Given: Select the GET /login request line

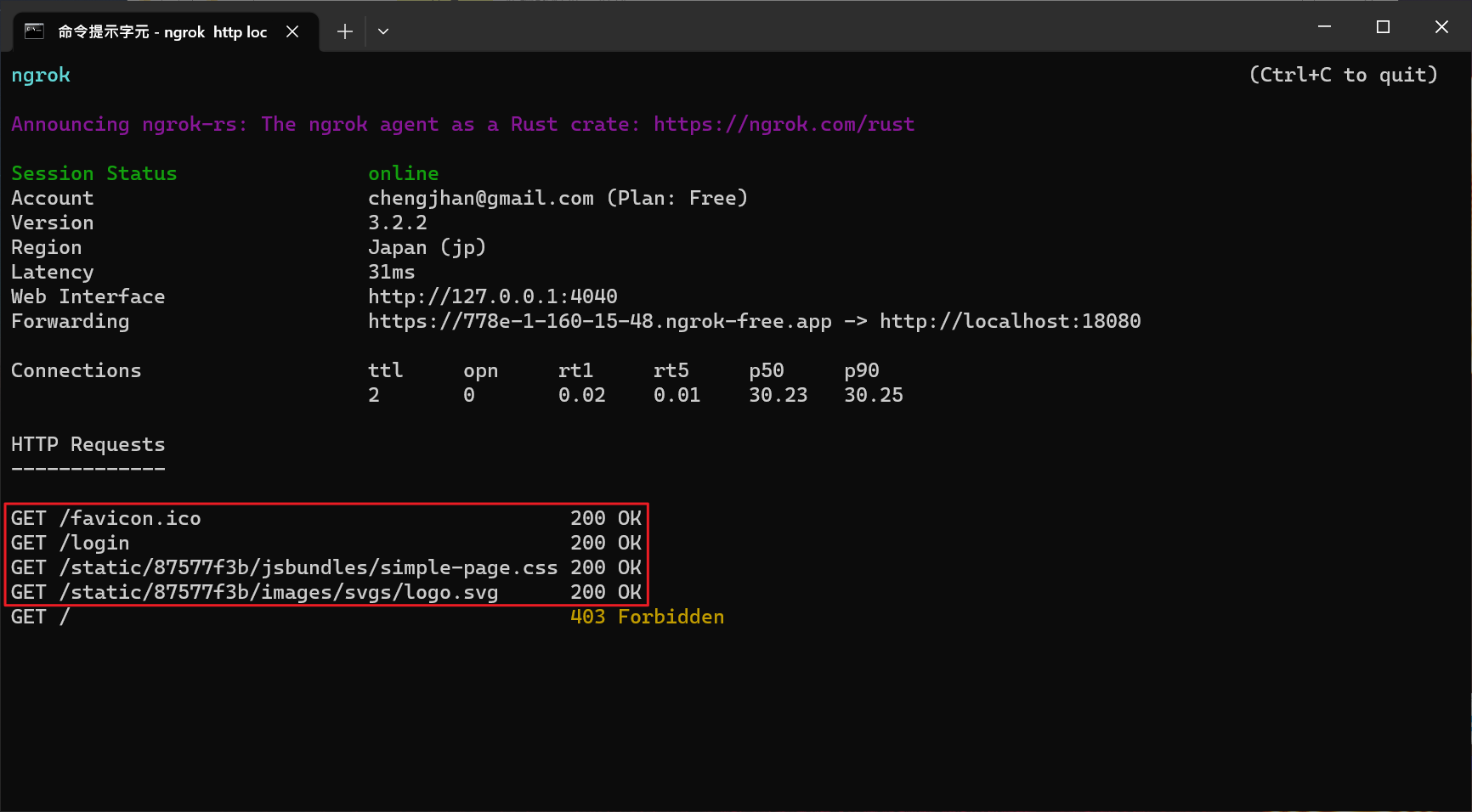Looking at the screenshot, I should click(71, 543).
